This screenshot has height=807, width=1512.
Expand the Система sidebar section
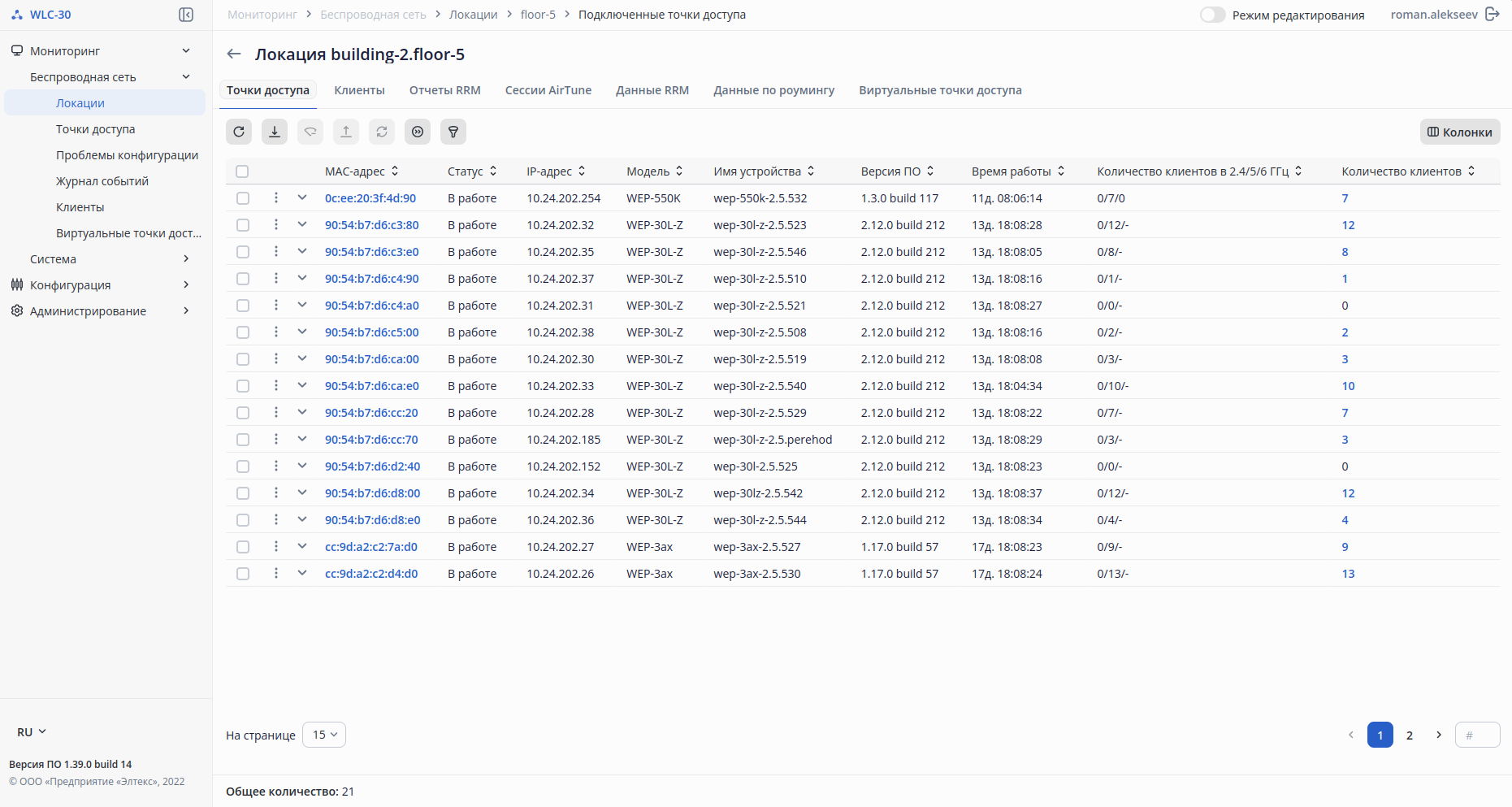pyautogui.click(x=186, y=258)
